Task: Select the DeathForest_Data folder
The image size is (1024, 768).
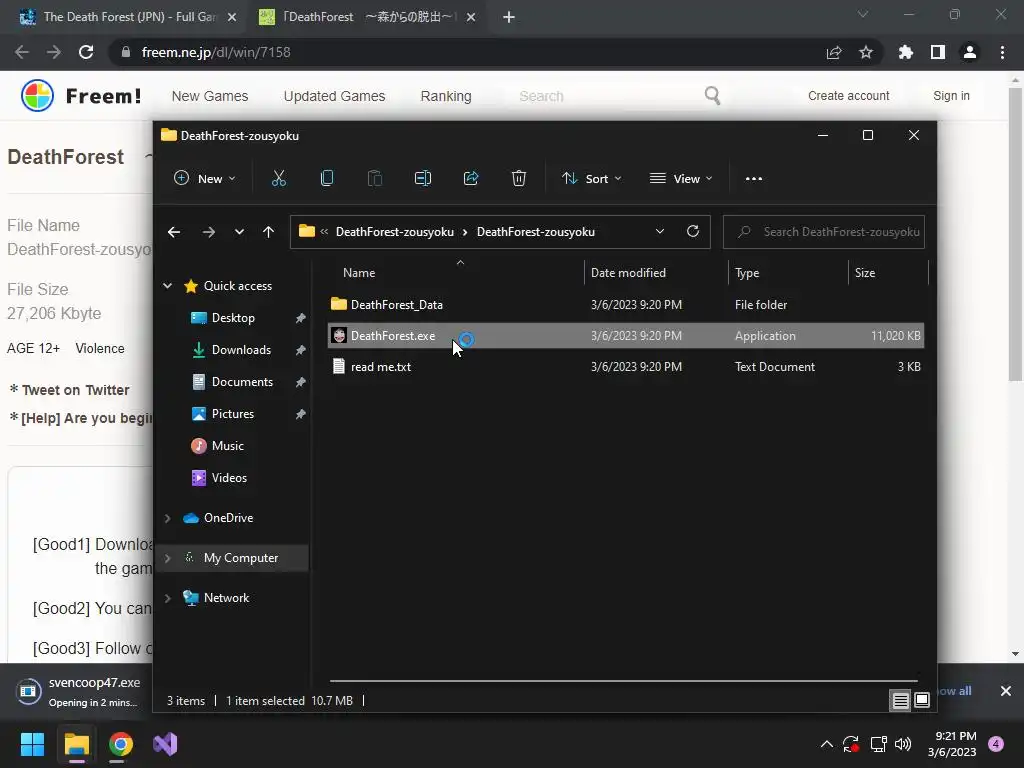Action: 626,304
